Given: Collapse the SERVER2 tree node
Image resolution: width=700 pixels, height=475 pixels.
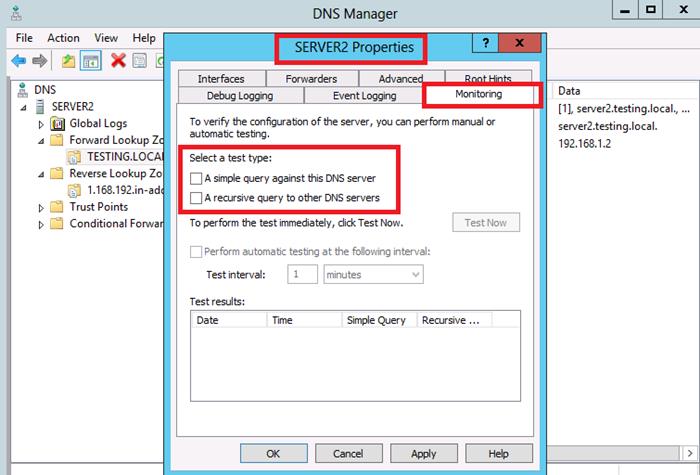Looking at the screenshot, I should 23,108.
